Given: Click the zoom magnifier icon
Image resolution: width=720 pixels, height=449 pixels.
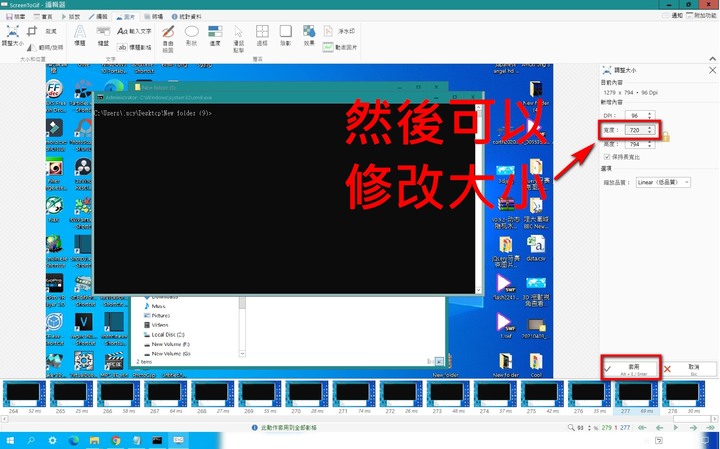Looking at the screenshot, I should point(571,427).
